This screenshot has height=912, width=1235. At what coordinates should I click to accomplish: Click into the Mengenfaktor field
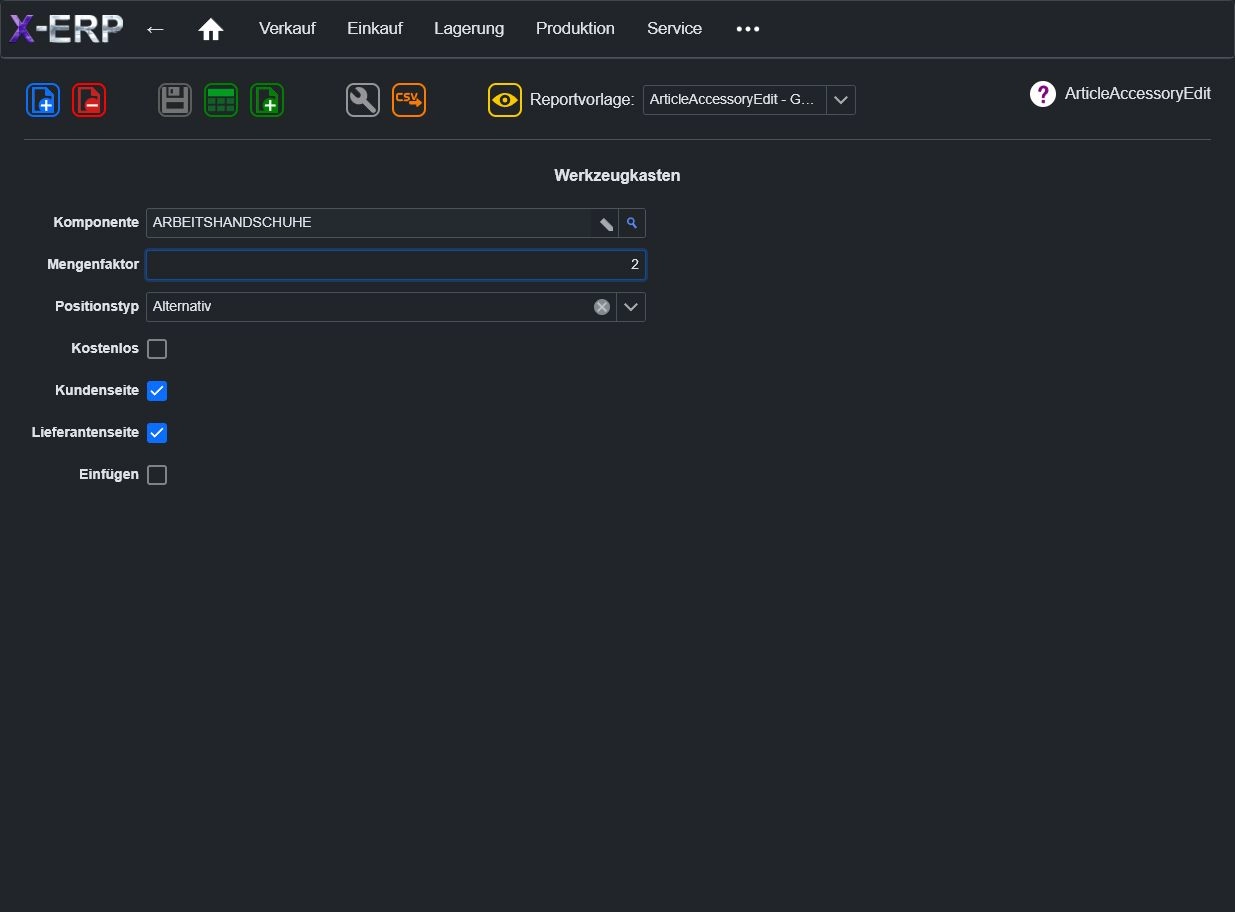click(x=396, y=265)
